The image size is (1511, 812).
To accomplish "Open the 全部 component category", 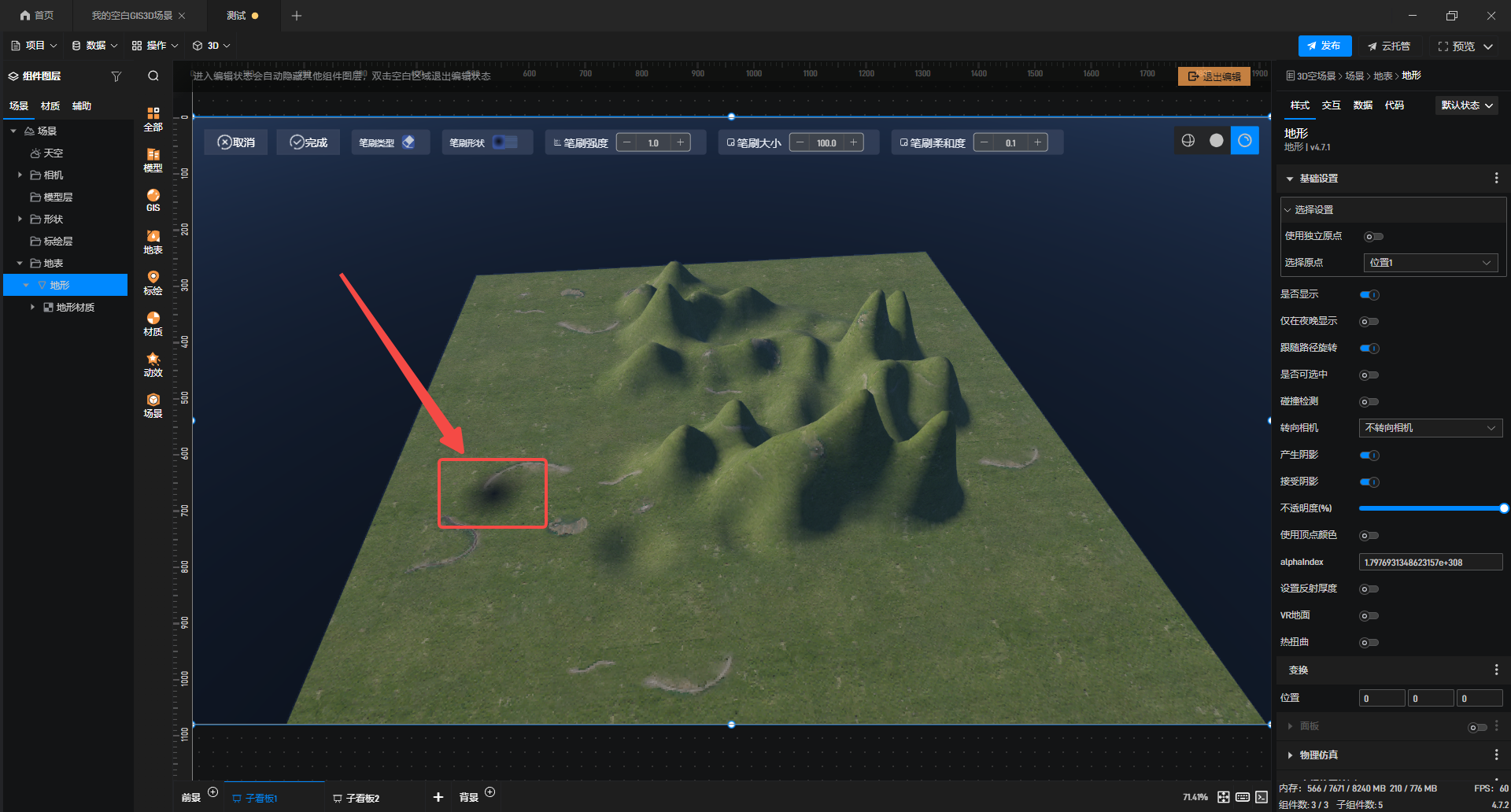I will point(153,119).
